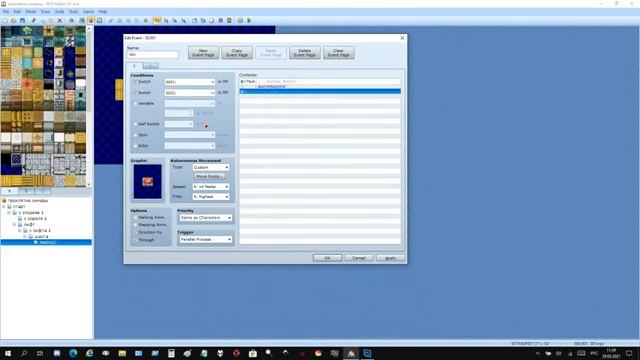Click the Cut icon in the toolbar
Viewport: 640px width, 360px height.
pyautogui.click(x=33, y=20)
